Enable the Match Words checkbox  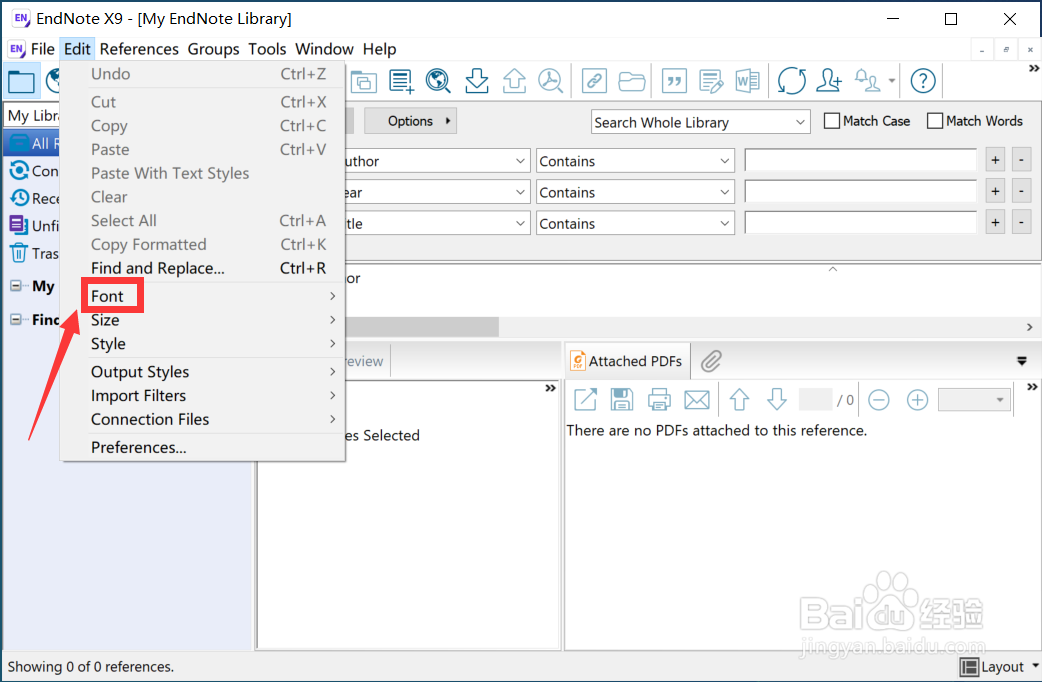(x=934, y=121)
